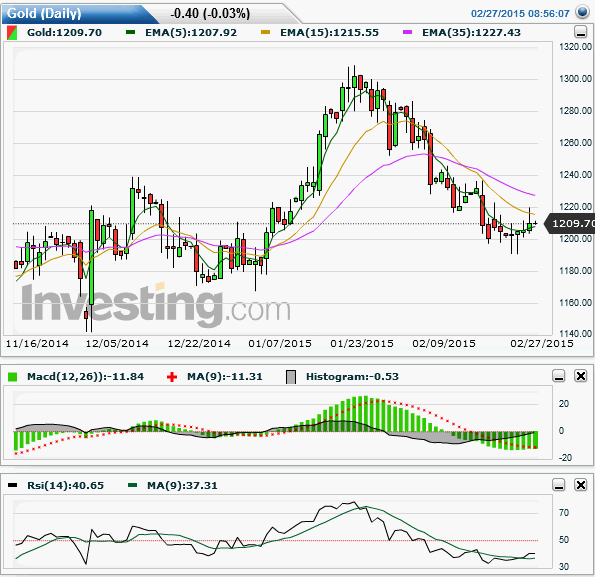This screenshot has width=595, height=577.
Task: Close the MACD indicator panel
Action: pyautogui.click(x=581, y=376)
